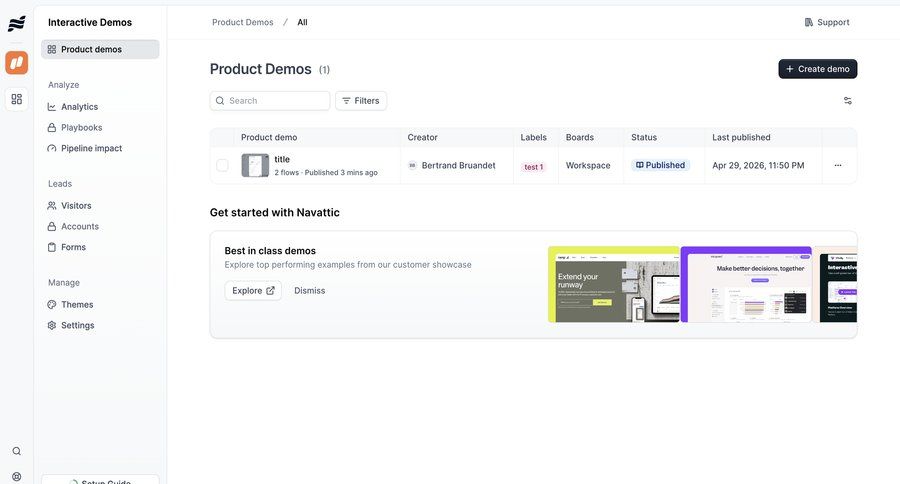The width and height of the screenshot is (900, 484).
Task: Click the Product Demos breadcrumb link
Action: click(x=242, y=22)
